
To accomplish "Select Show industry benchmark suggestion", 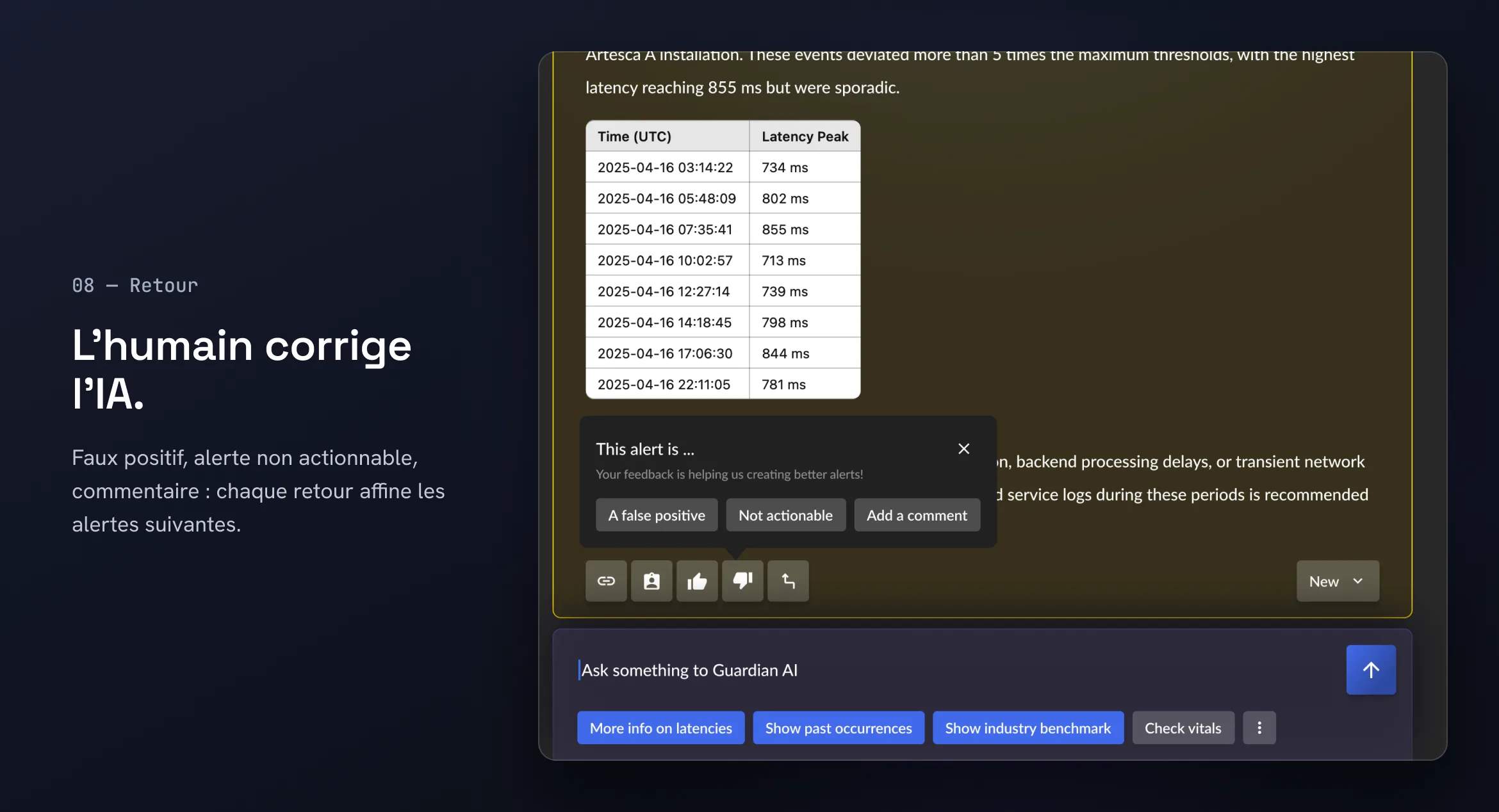I will pyautogui.click(x=1028, y=727).
